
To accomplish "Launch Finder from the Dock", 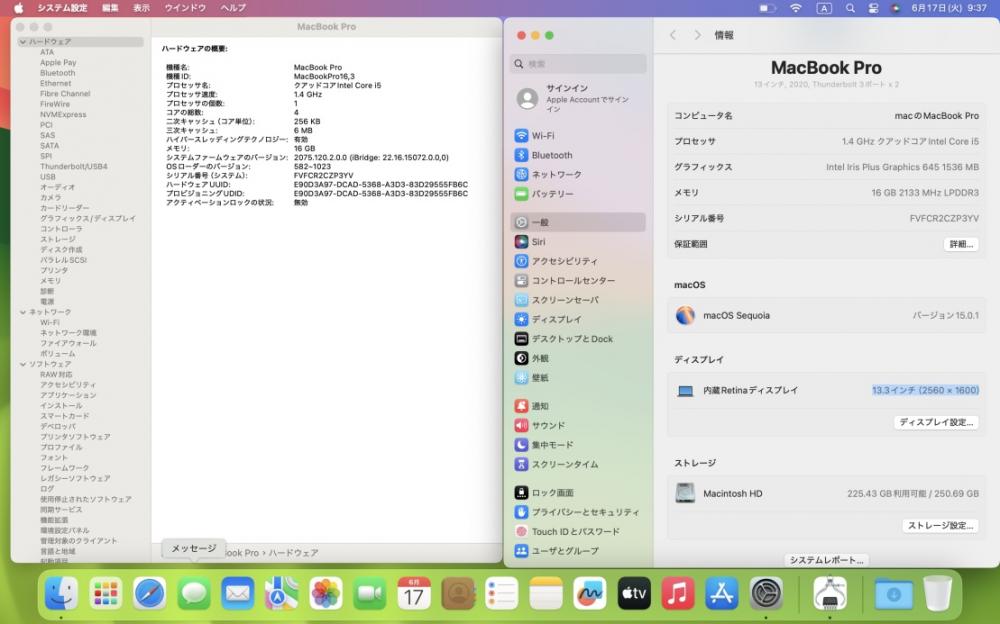I will click(61, 593).
